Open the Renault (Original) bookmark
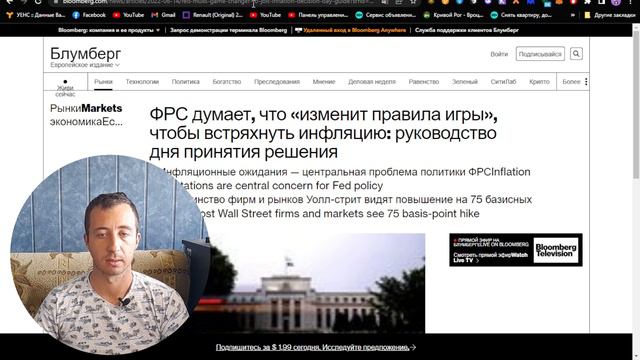 pos(213,15)
